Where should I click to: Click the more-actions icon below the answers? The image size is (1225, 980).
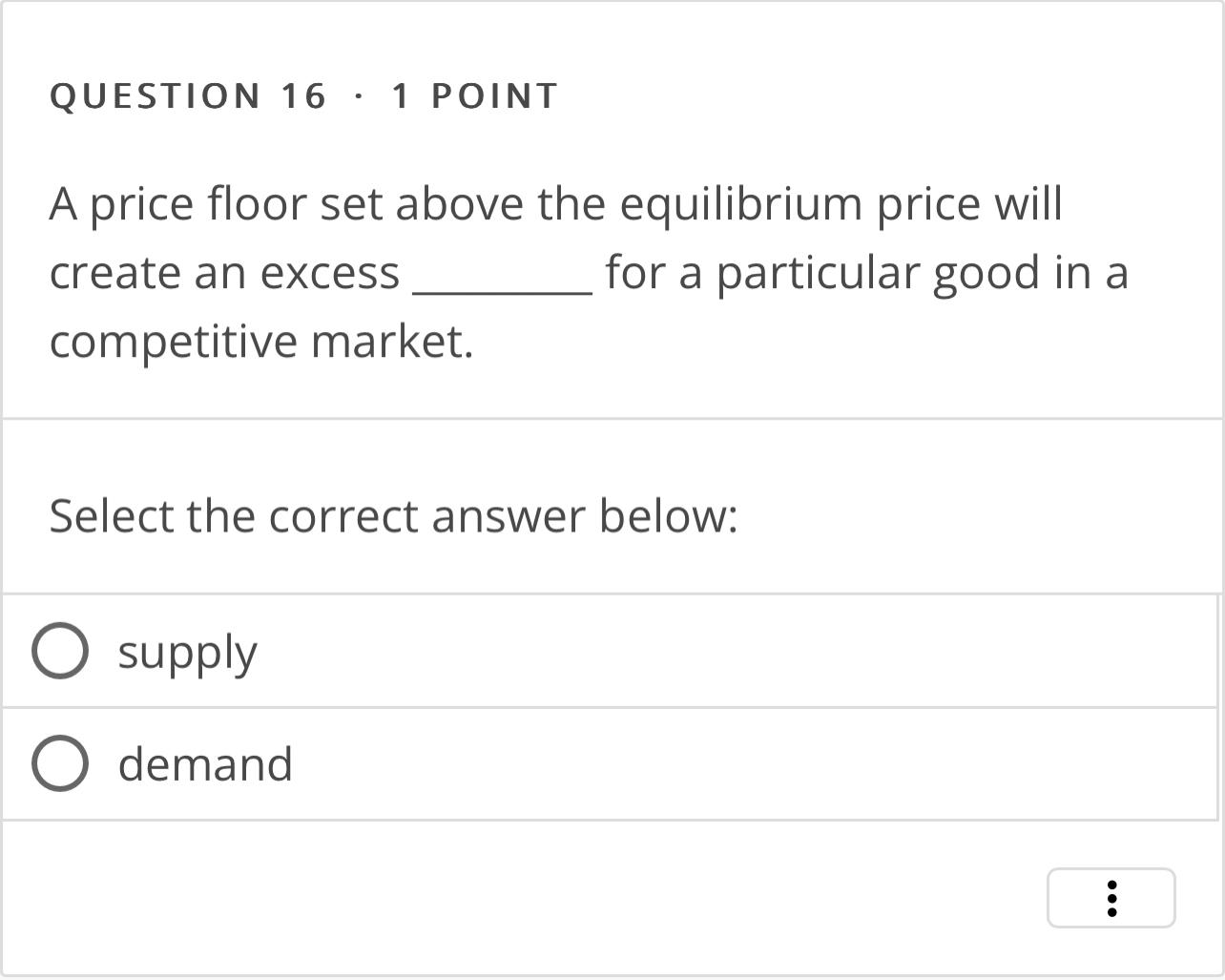(1111, 897)
